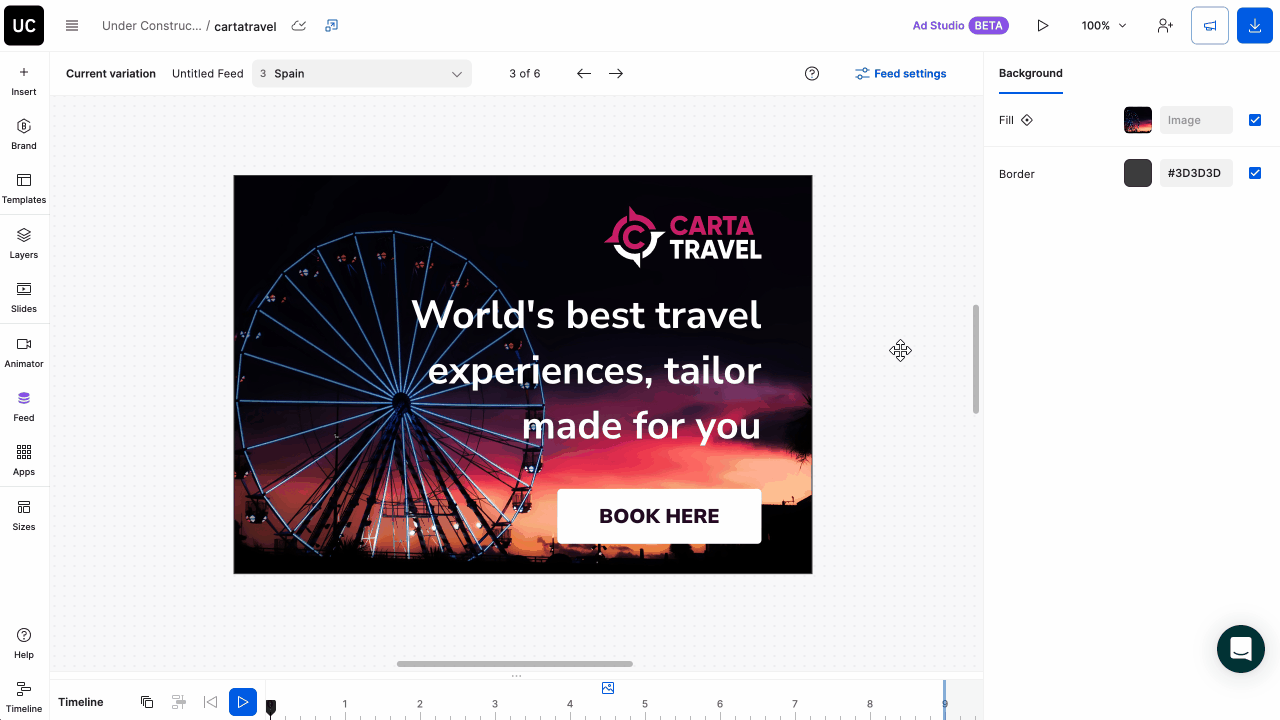Open the Brand panel
The height and width of the screenshot is (720, 1280).
(x=24, y=134)
